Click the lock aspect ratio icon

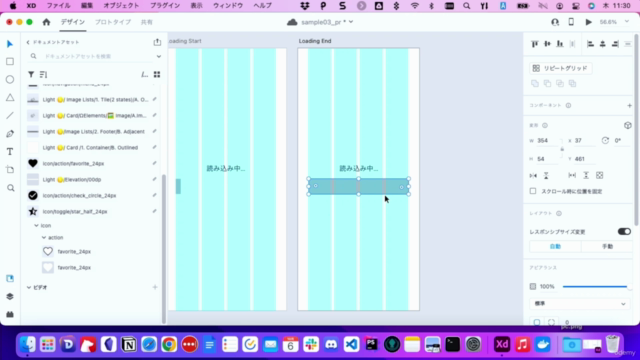562,149
